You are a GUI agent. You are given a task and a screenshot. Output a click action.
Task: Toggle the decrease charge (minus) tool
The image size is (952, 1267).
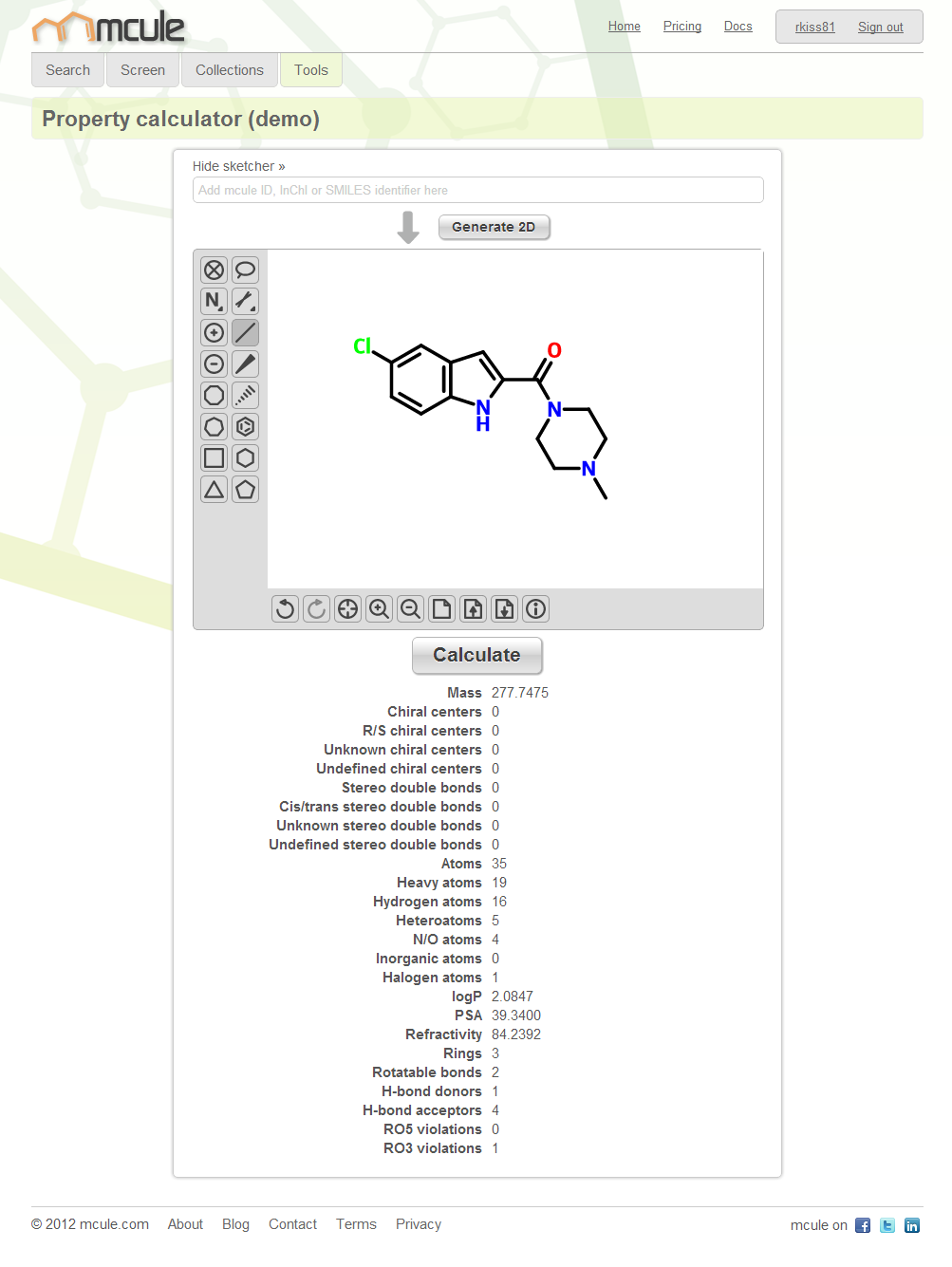pyautogui.click(x=215, y=364)
